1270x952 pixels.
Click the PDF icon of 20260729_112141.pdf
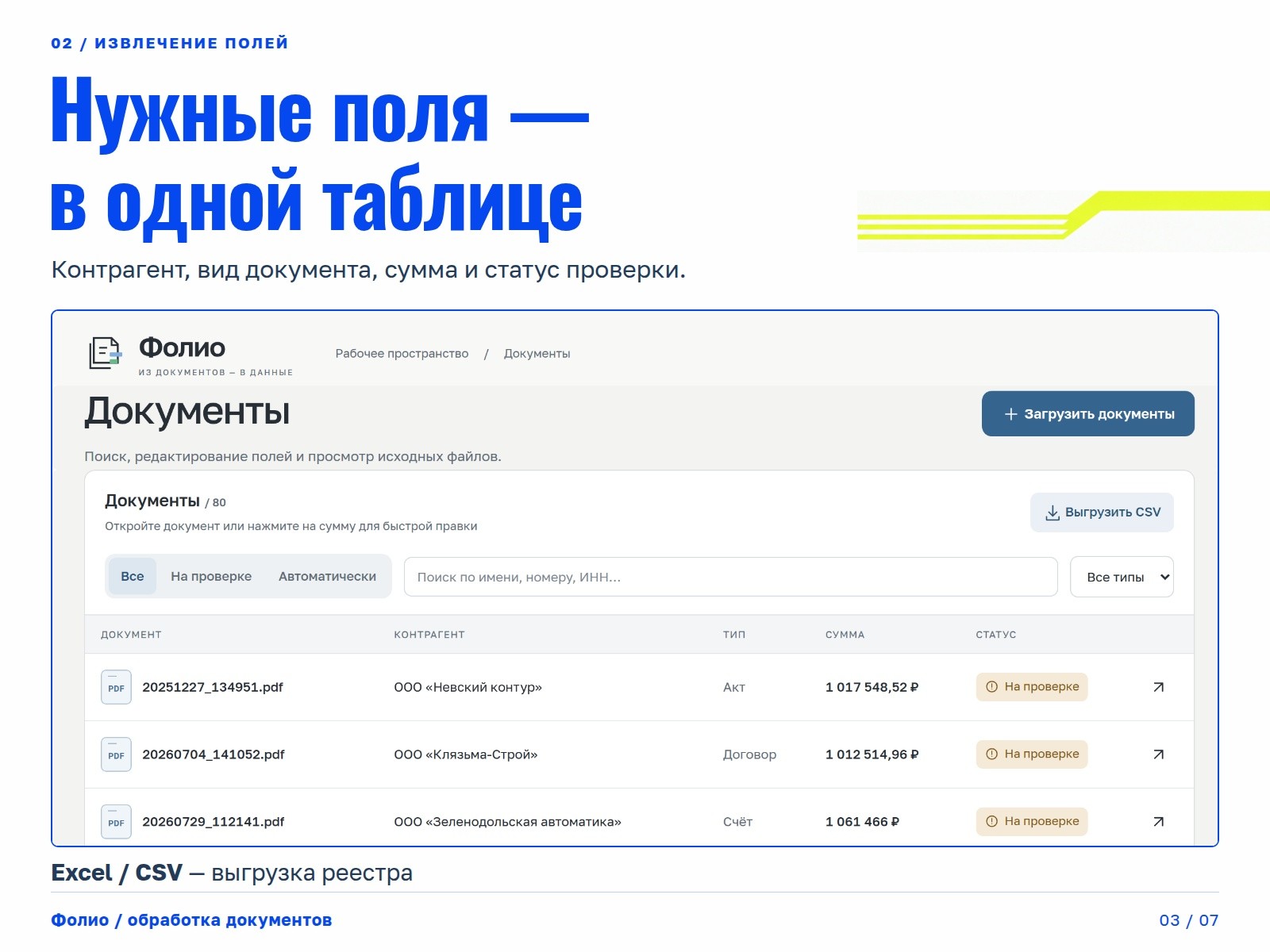coord(116,822)
